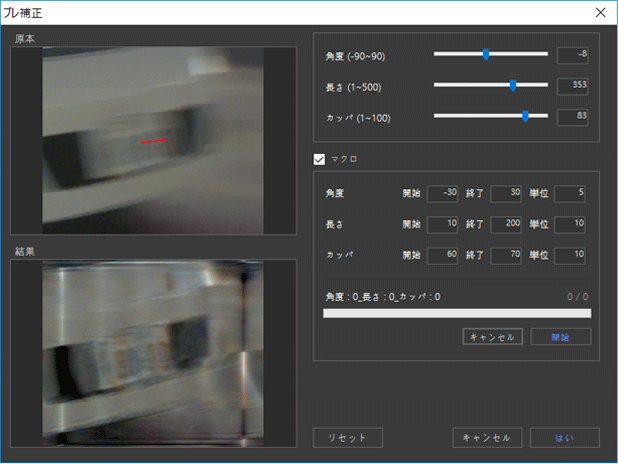Click the macro 角度 開始 field
The width and height of the screenshot is (618, 464).
coord(442,193)
